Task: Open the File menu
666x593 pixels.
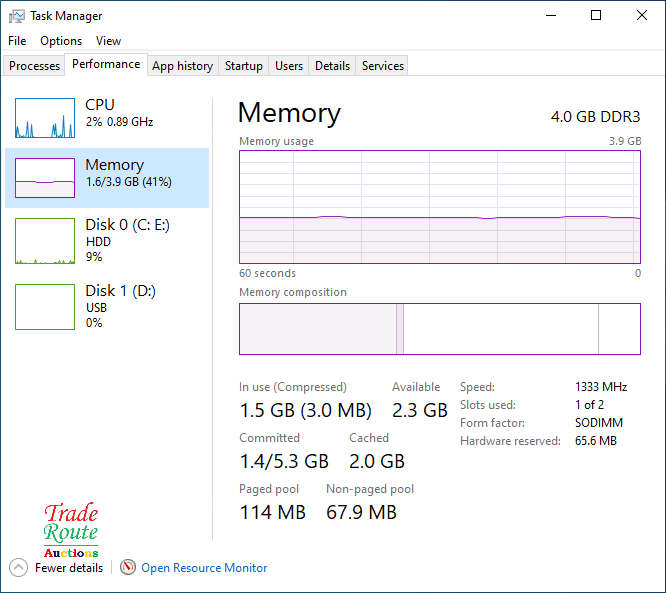Action: pyautogui.click(x=17, y=41)
